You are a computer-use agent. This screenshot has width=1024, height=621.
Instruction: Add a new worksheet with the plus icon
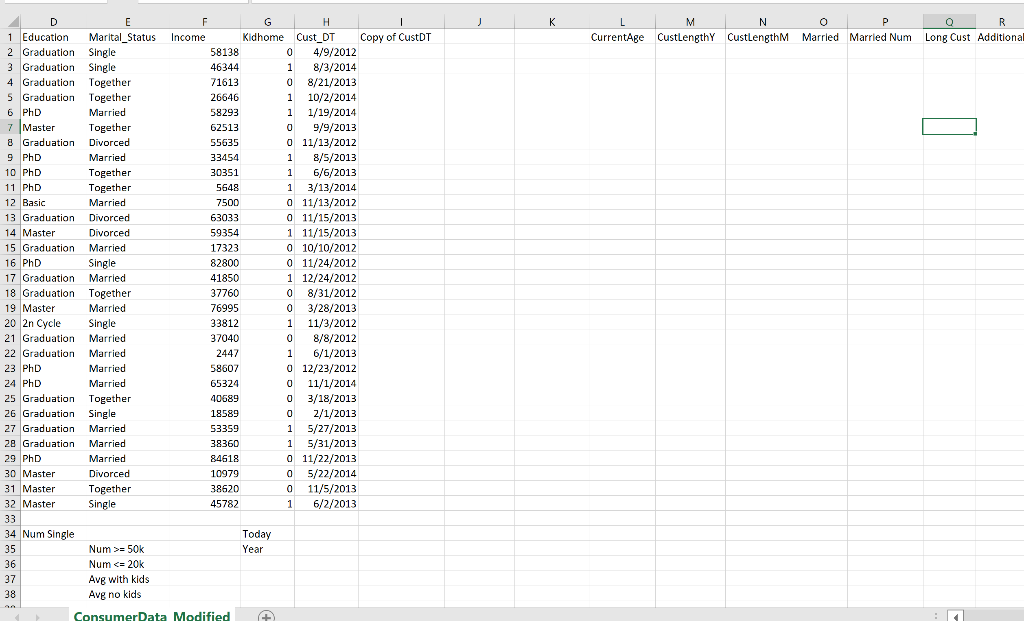(265, 615)
